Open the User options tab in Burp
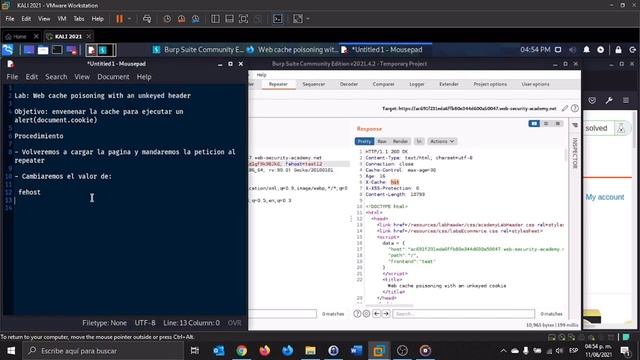The height and width of the screenshot is (360, 640). 535,84
